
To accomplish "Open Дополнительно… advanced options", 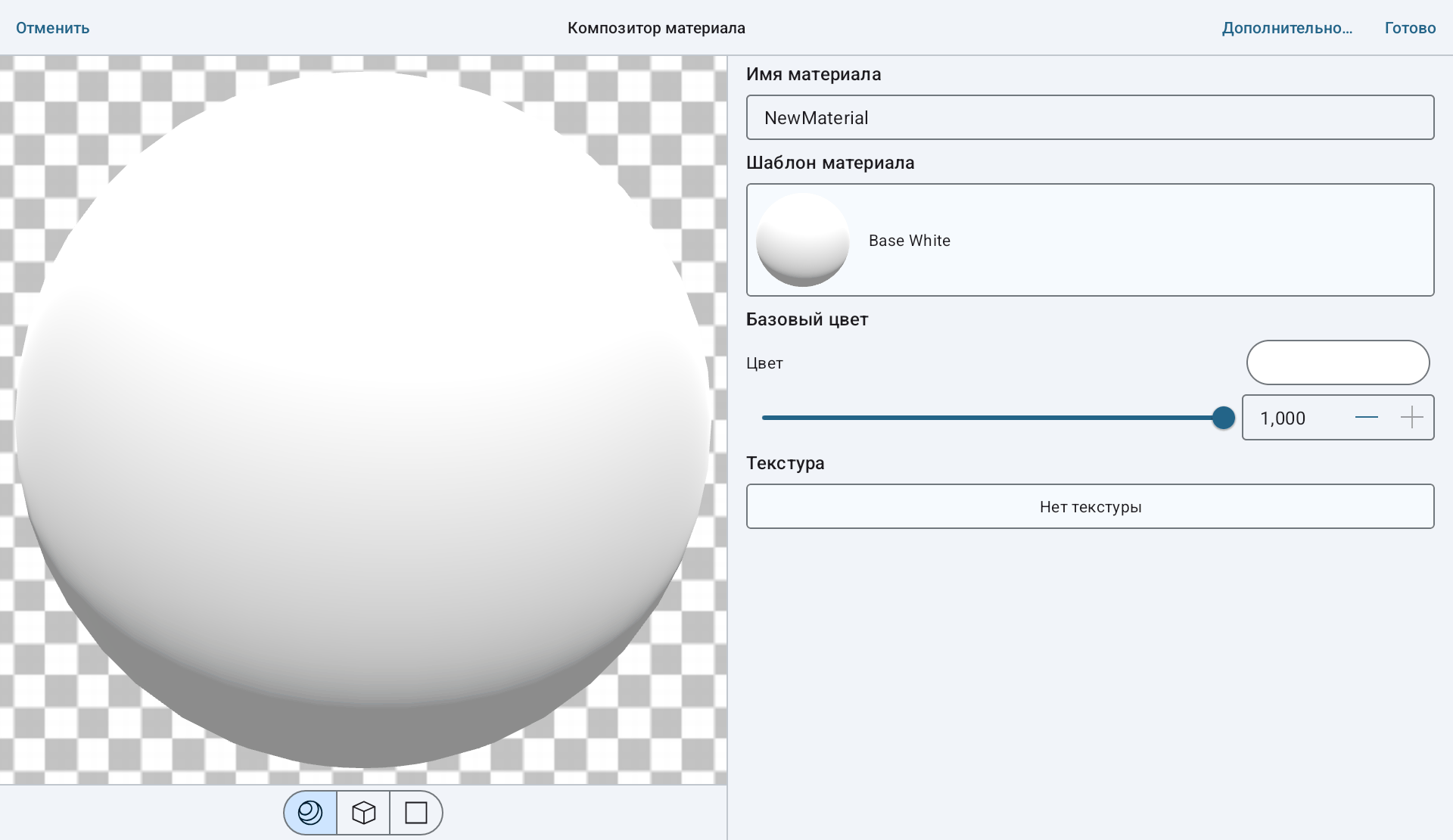I will point(1287,28).
